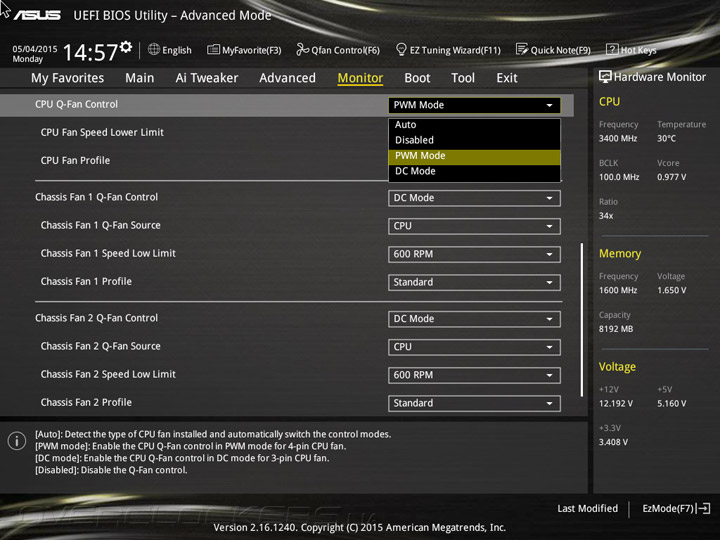Click the info icon beside the help text

click(17, 441)
